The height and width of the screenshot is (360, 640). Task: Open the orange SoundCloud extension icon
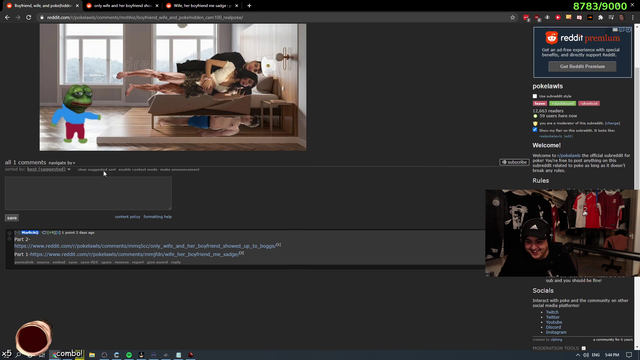point(590,18)
